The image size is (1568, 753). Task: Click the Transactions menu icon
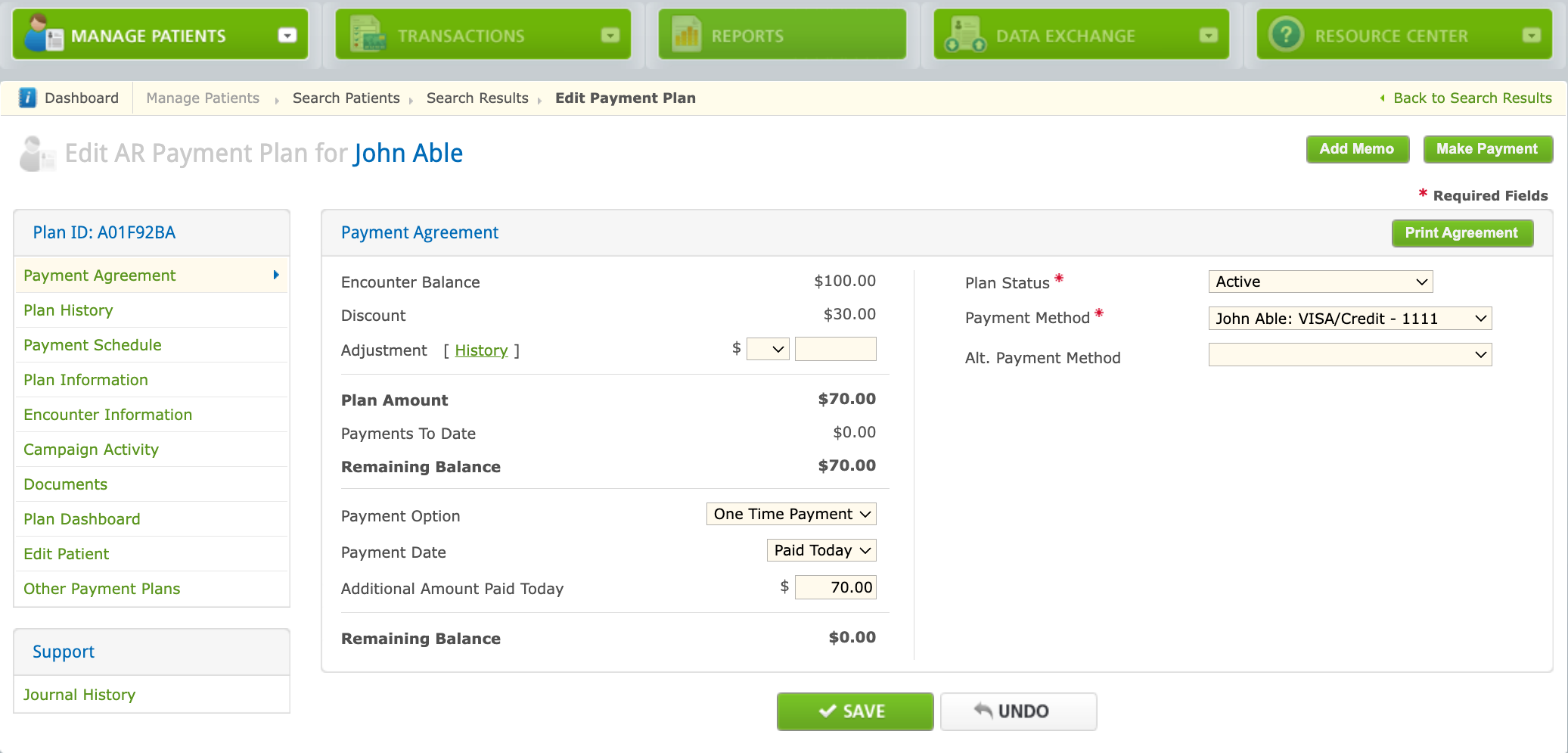click(368, 35)
